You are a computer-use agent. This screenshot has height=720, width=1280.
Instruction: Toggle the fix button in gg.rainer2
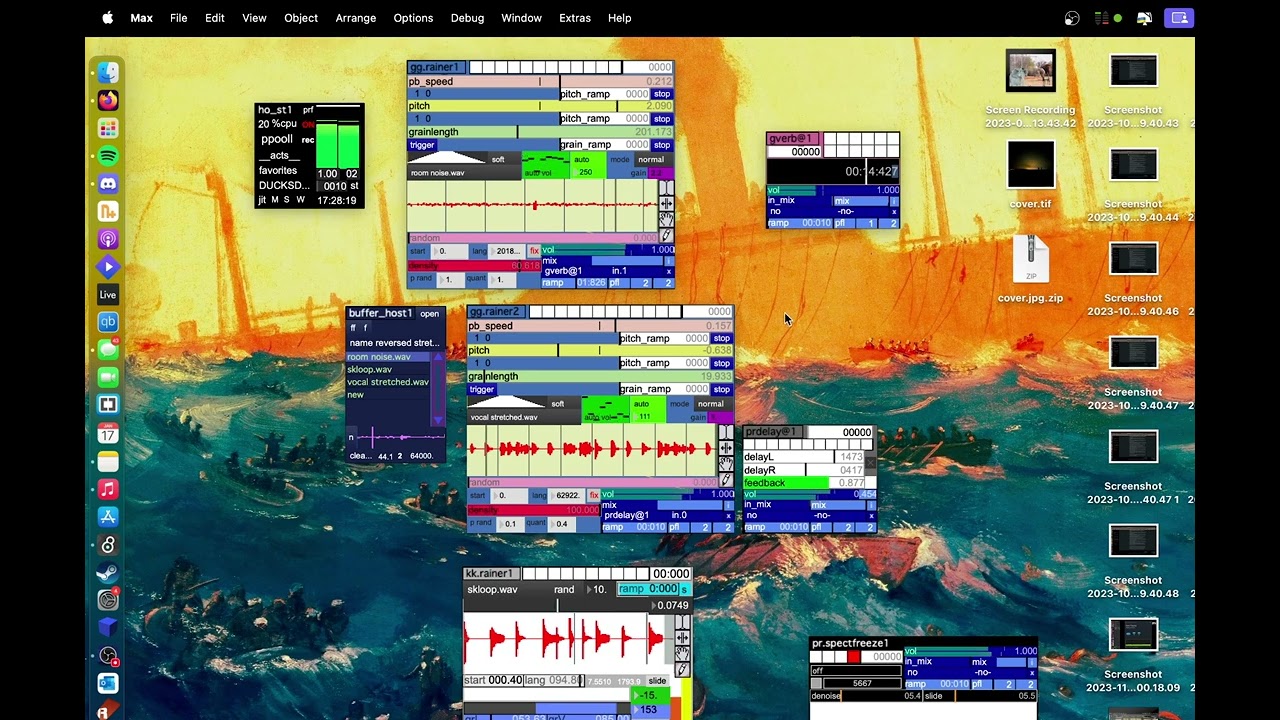pyautogui.click(x=593, y=495)
